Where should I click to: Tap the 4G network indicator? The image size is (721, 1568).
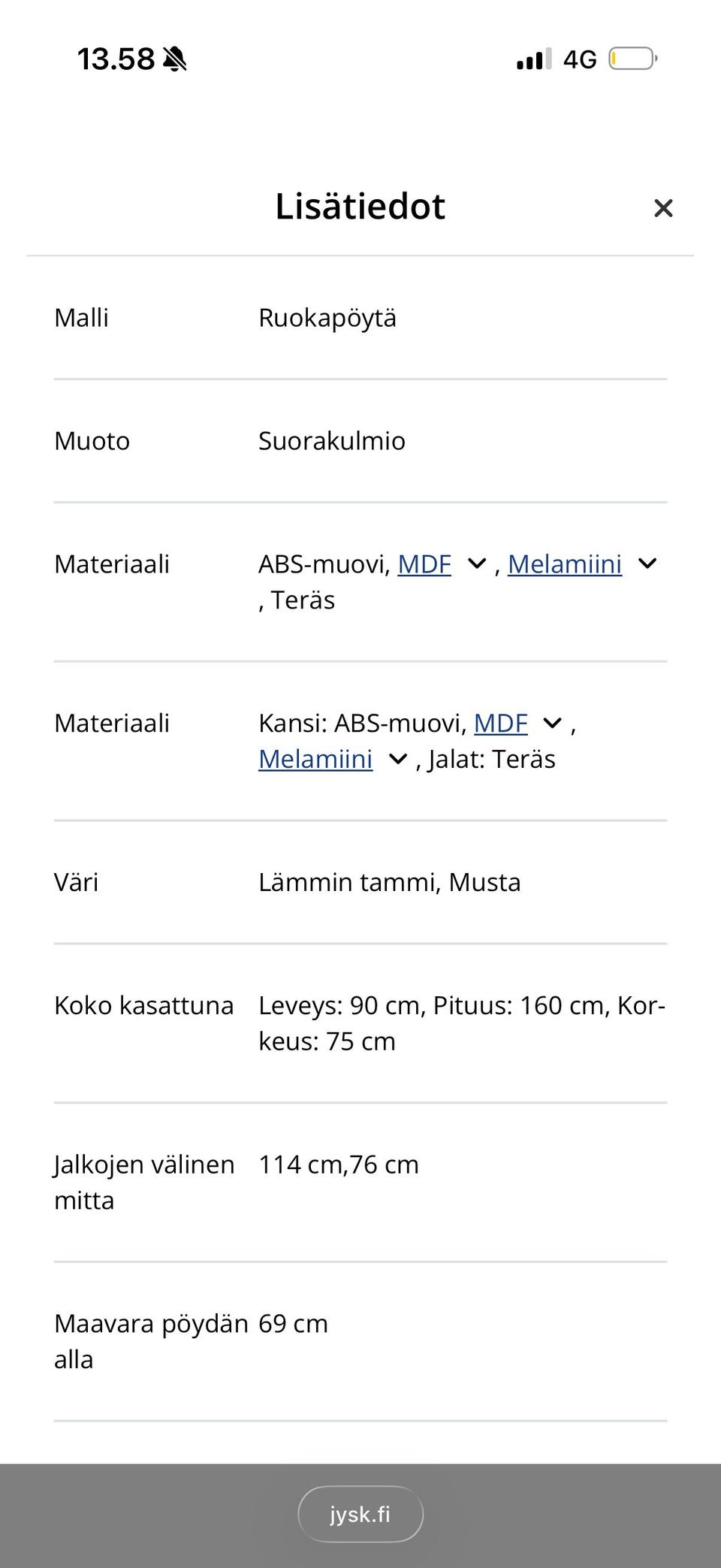[580, 59]
